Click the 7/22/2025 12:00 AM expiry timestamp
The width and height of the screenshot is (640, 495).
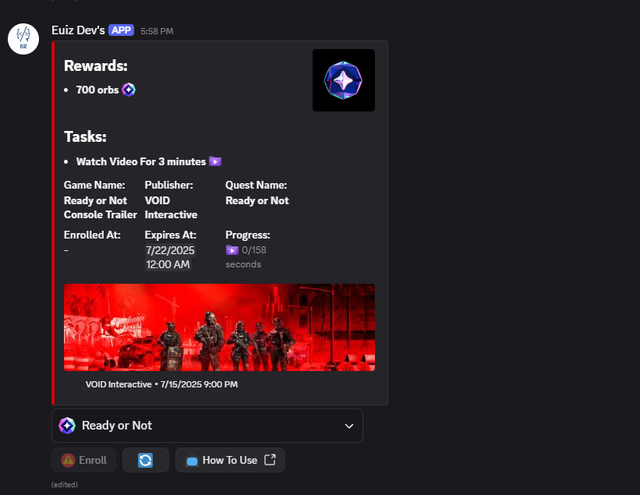pyautogui.click(x=170, y=257)
